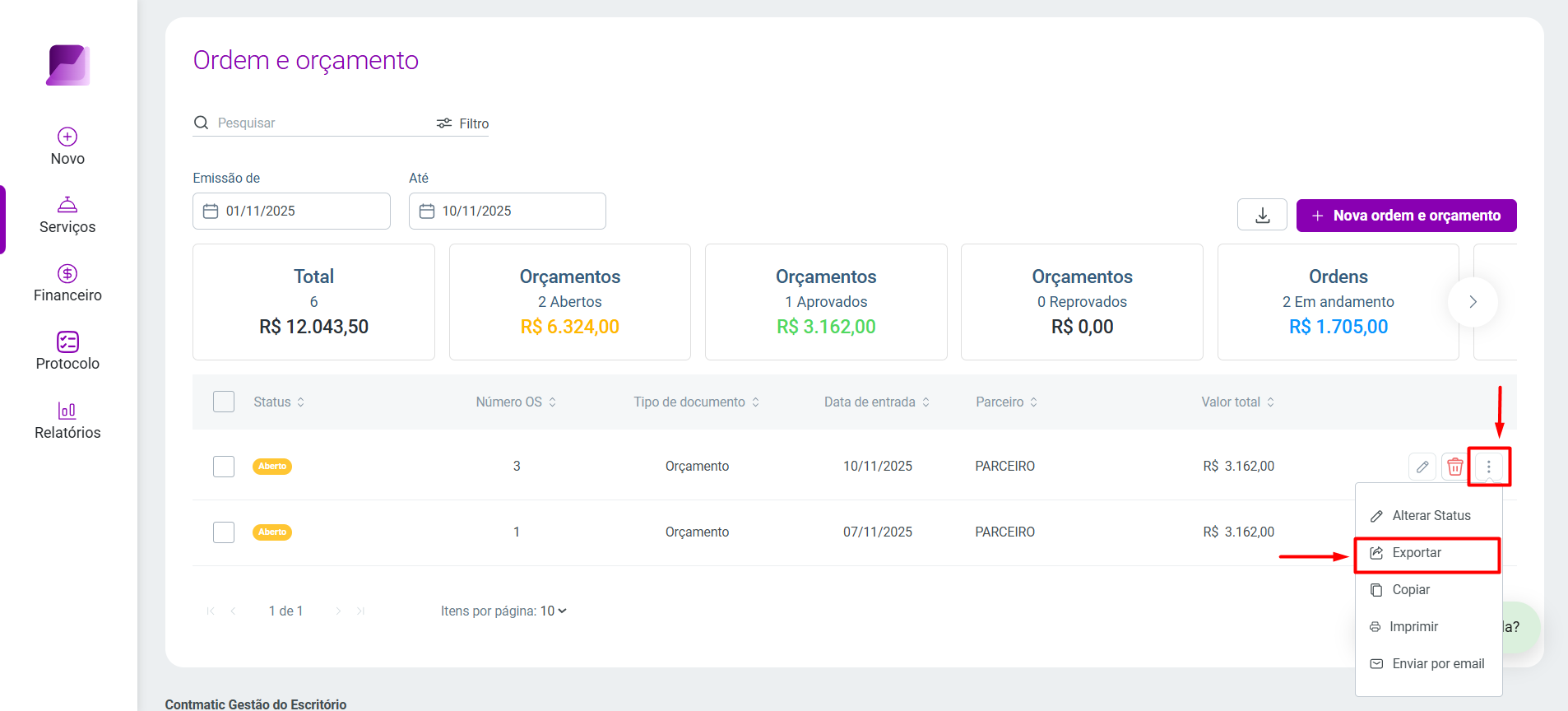Screen dimensions: 1568x711
Task: Sort the table by Status column
Action: tap(279, 402)
